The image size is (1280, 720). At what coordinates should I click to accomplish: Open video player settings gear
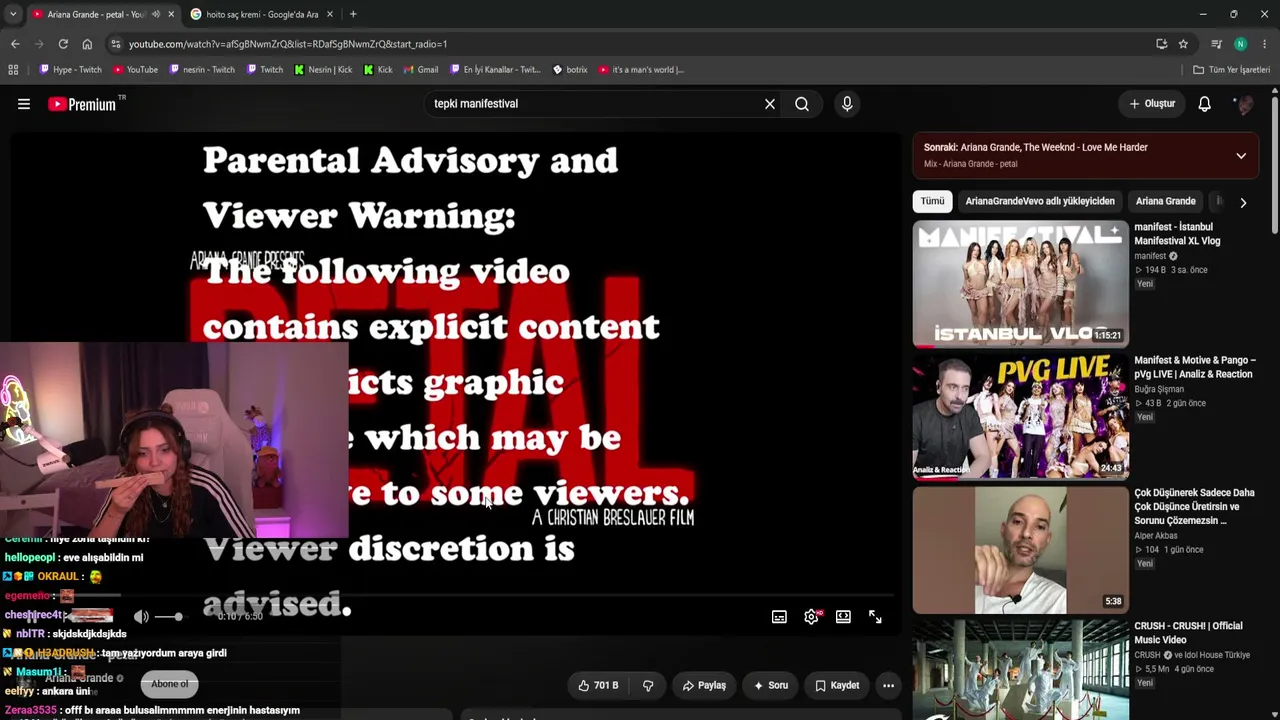point(811,617)
